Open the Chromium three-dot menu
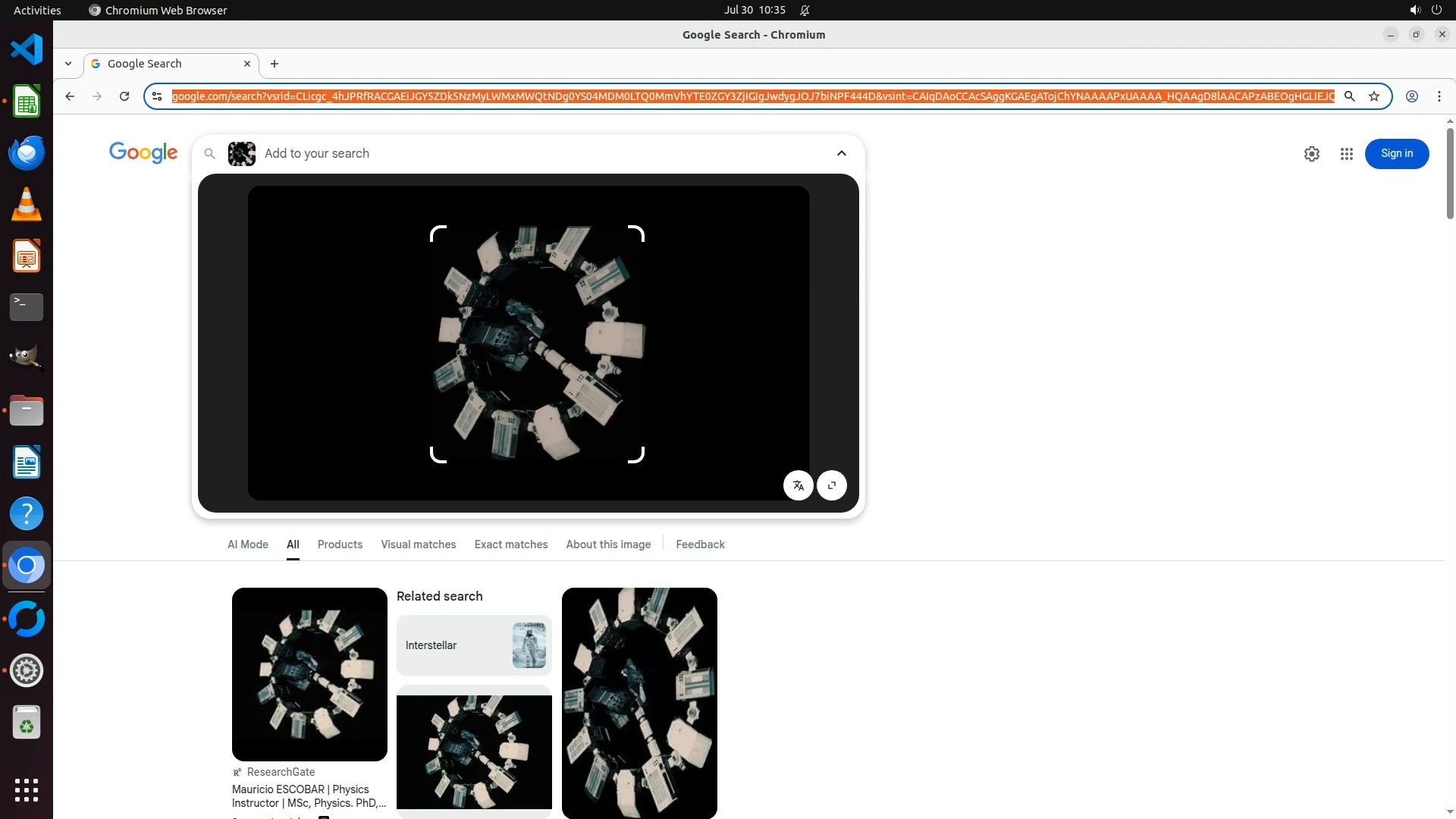 pos(1439,96)
